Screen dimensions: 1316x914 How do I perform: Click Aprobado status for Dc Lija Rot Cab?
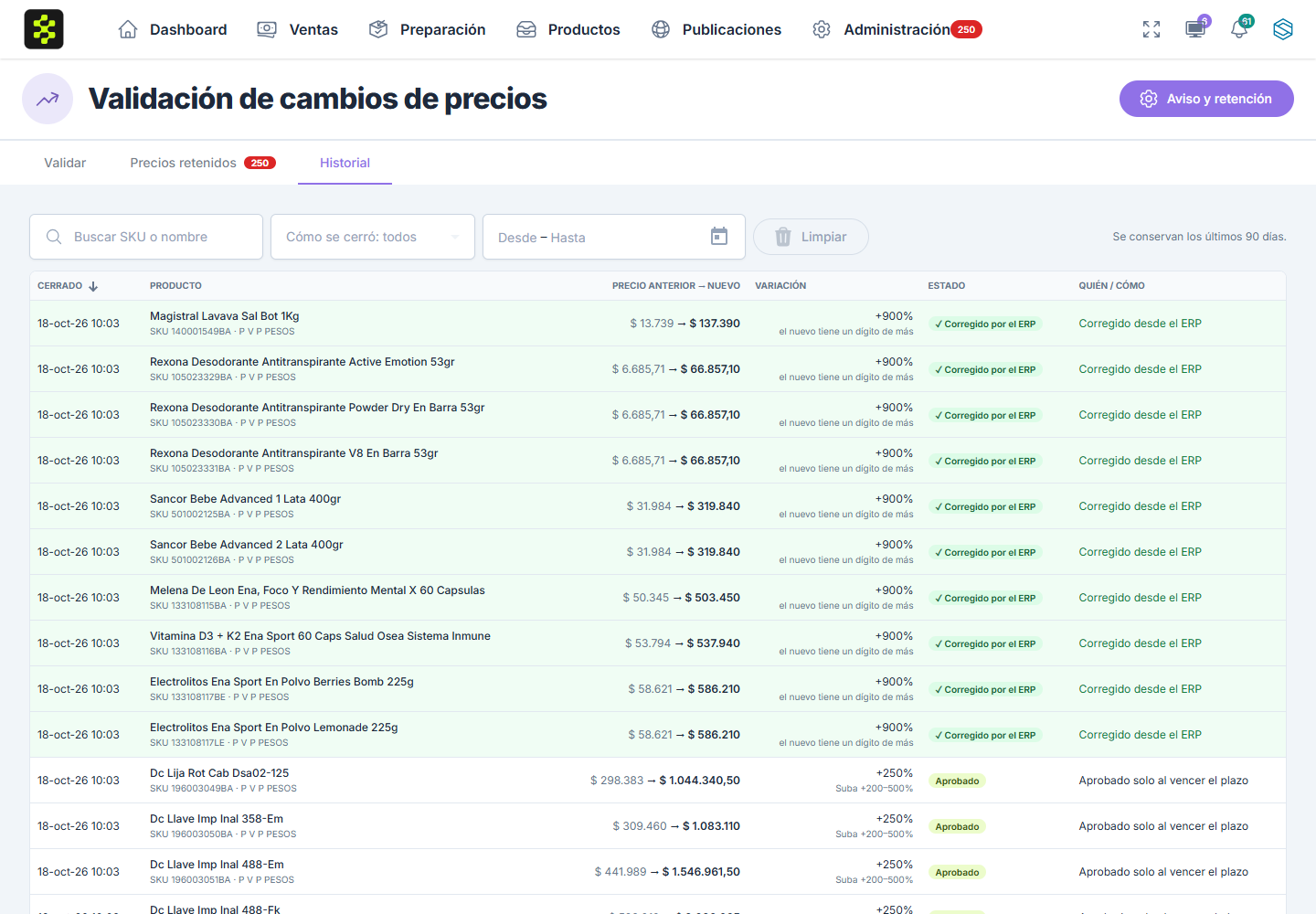[x=957, y=781]
